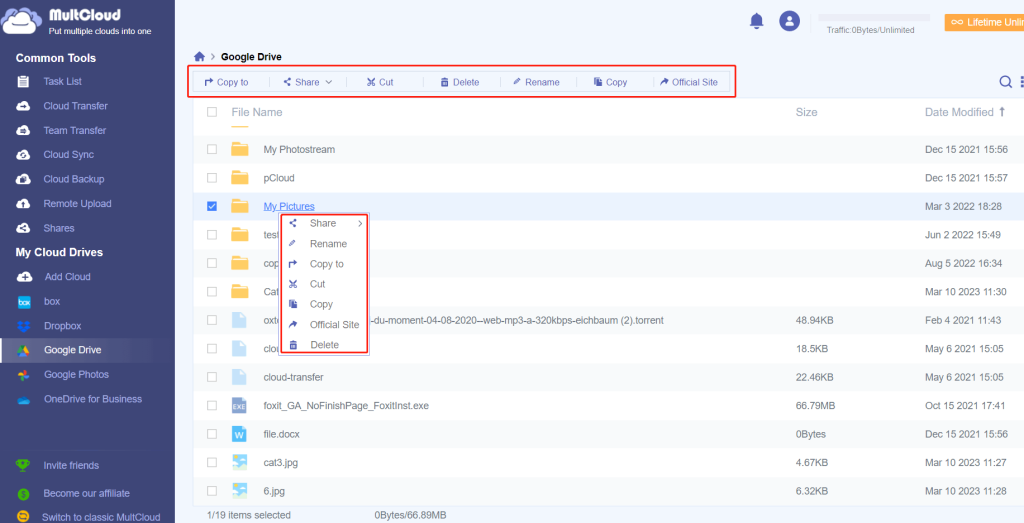Click Size column header
This screenshot has height=523, width=1024.
click(807, 112)
